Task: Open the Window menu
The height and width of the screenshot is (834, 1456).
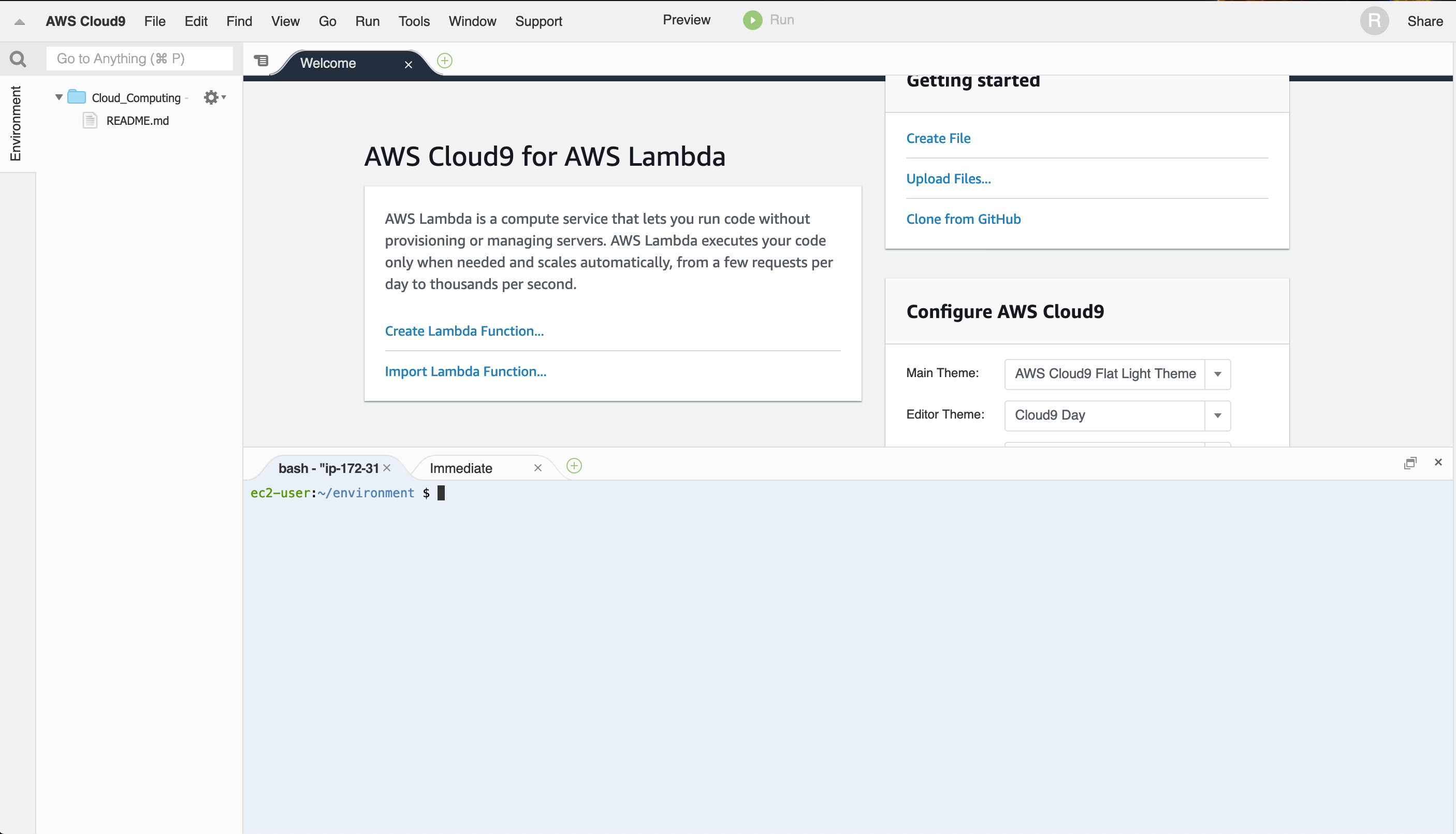Action: pos(472,21)
